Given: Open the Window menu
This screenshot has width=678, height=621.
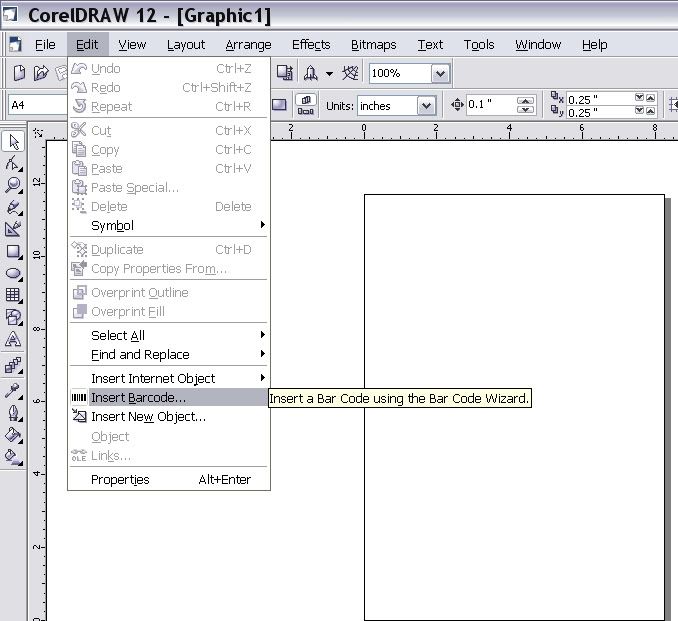Looking at the screenshot, I should click(538, 45).
